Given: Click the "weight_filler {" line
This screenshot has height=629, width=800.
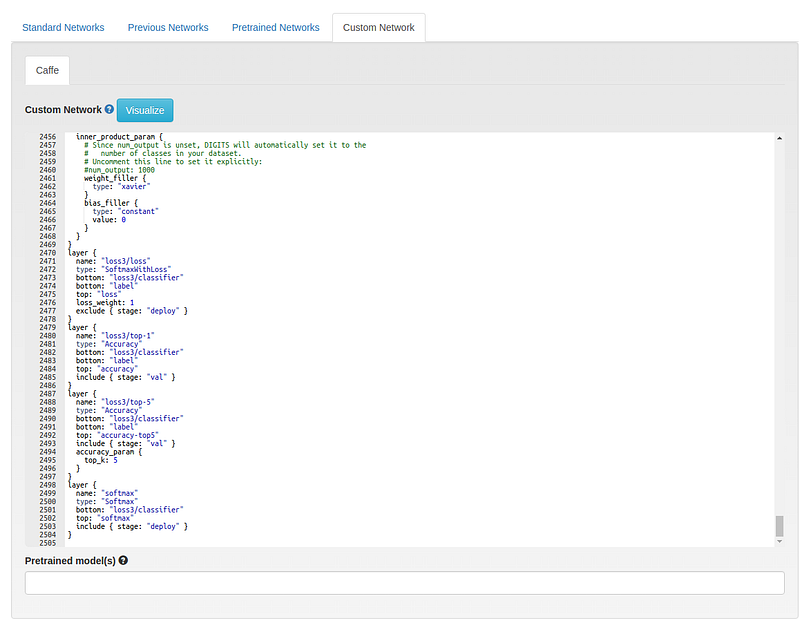Looking at the screenshot, I should (x=115, y=178).
